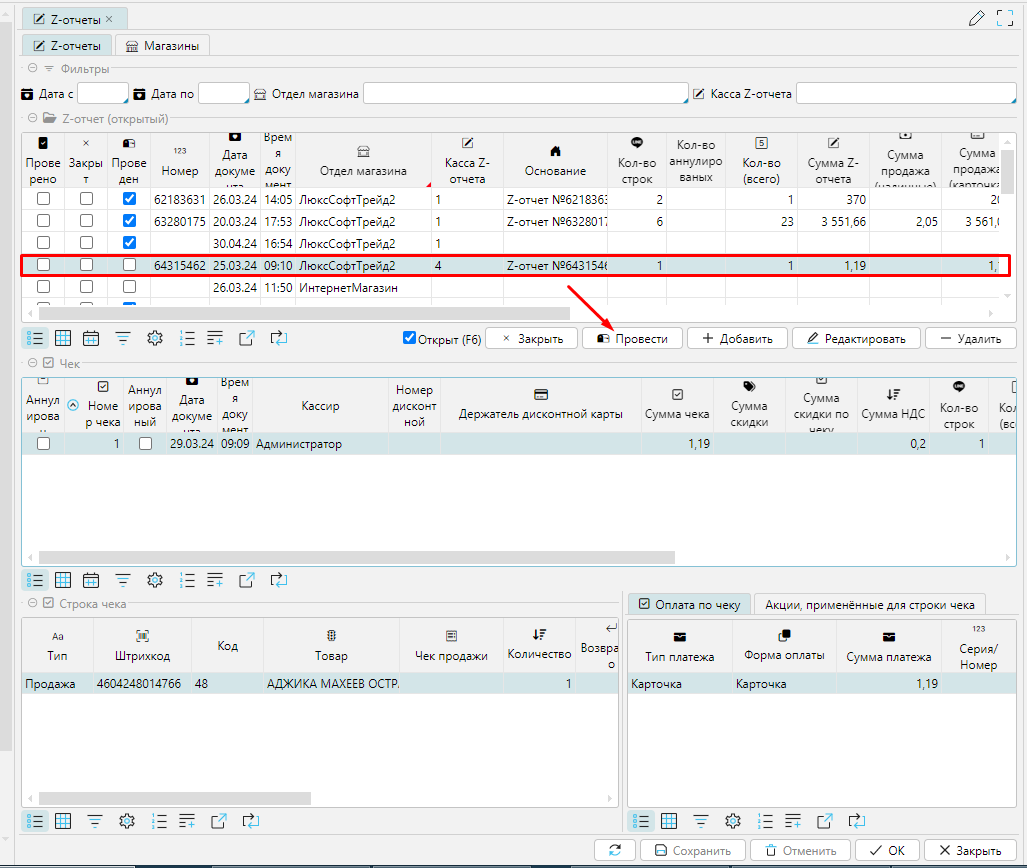
Task: Click calendar view icon in Z-отчет table toolbar
Action: click(91, 338)
